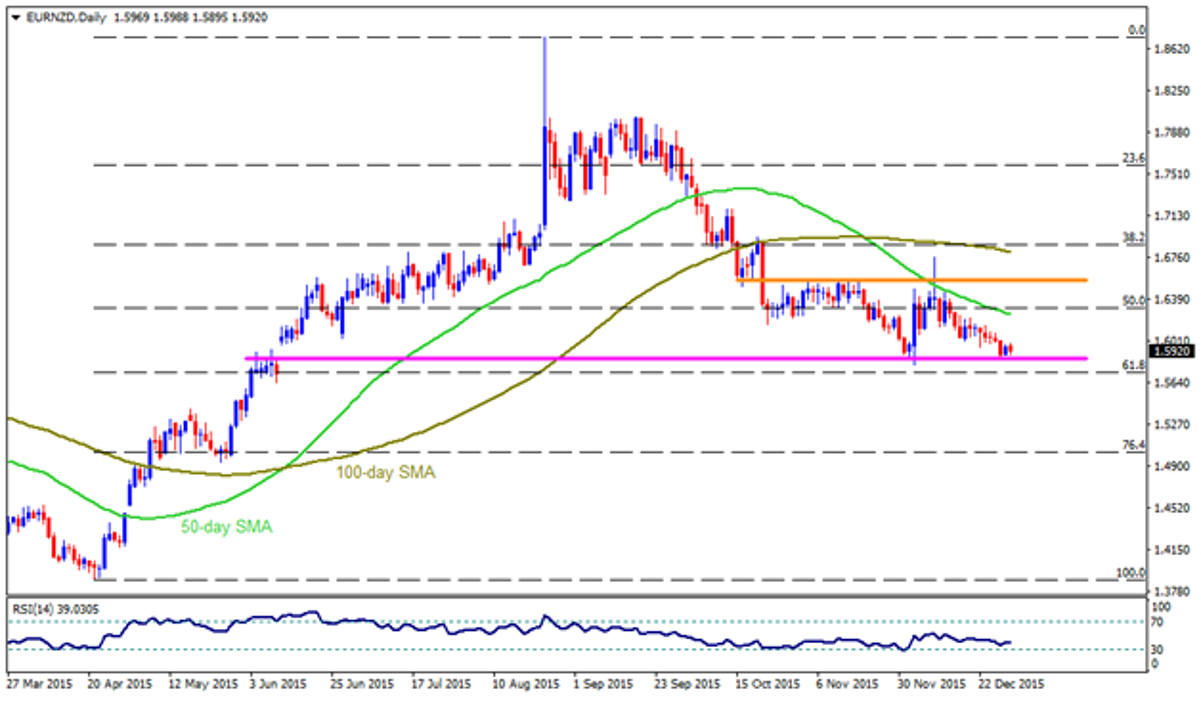Select the 100-day SMA label
The image size is (1201, 702).
[x=385, y=473]
